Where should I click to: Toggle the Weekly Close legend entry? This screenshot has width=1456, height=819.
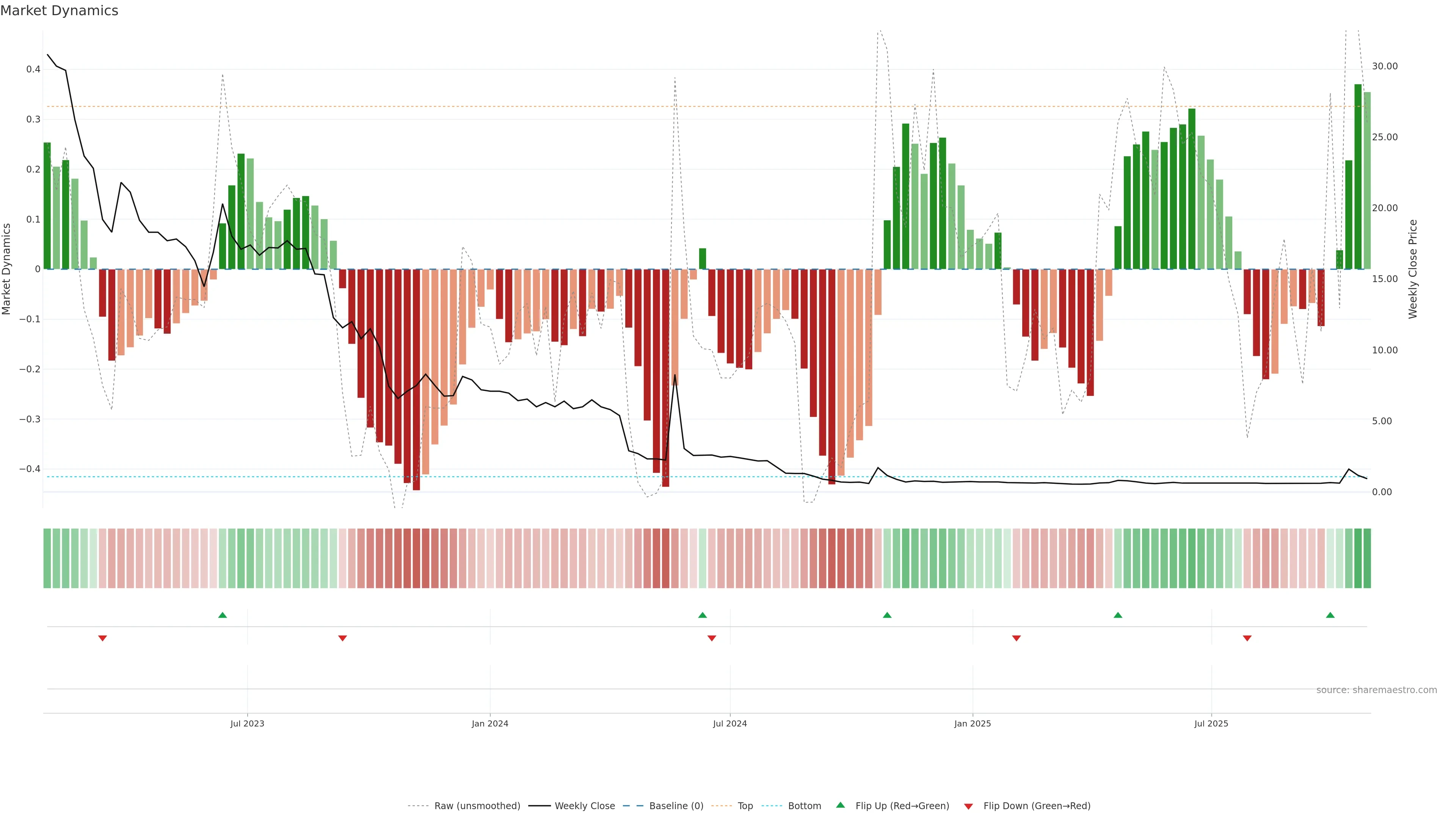point(584,806)
